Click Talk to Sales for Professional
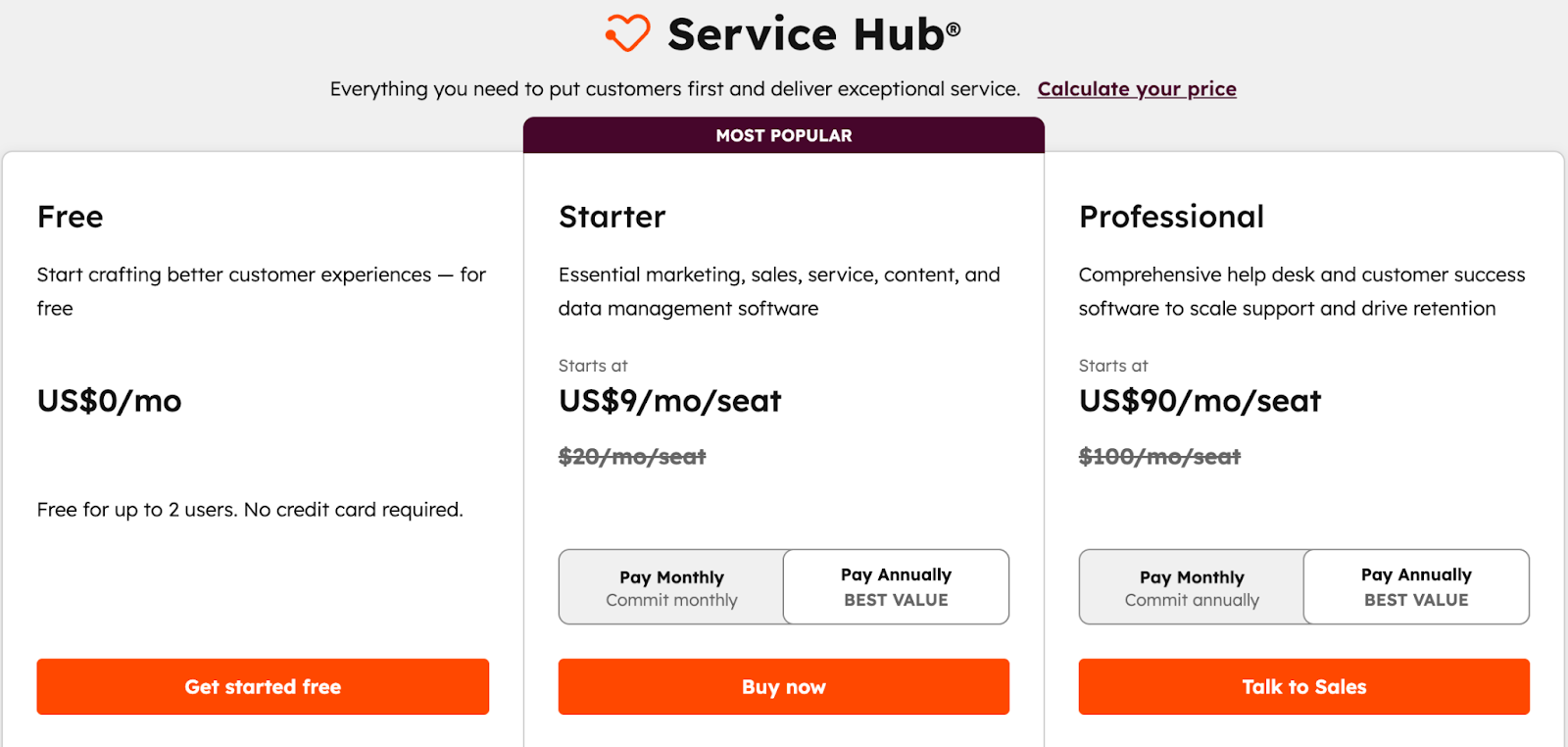This screenshot has width=1568, height=747. pos(1302,686)
